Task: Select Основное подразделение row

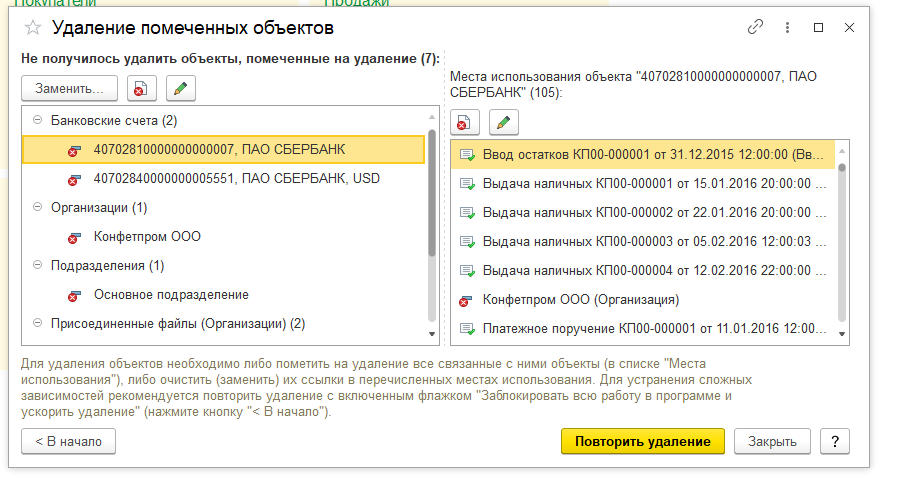Action: 224,295
